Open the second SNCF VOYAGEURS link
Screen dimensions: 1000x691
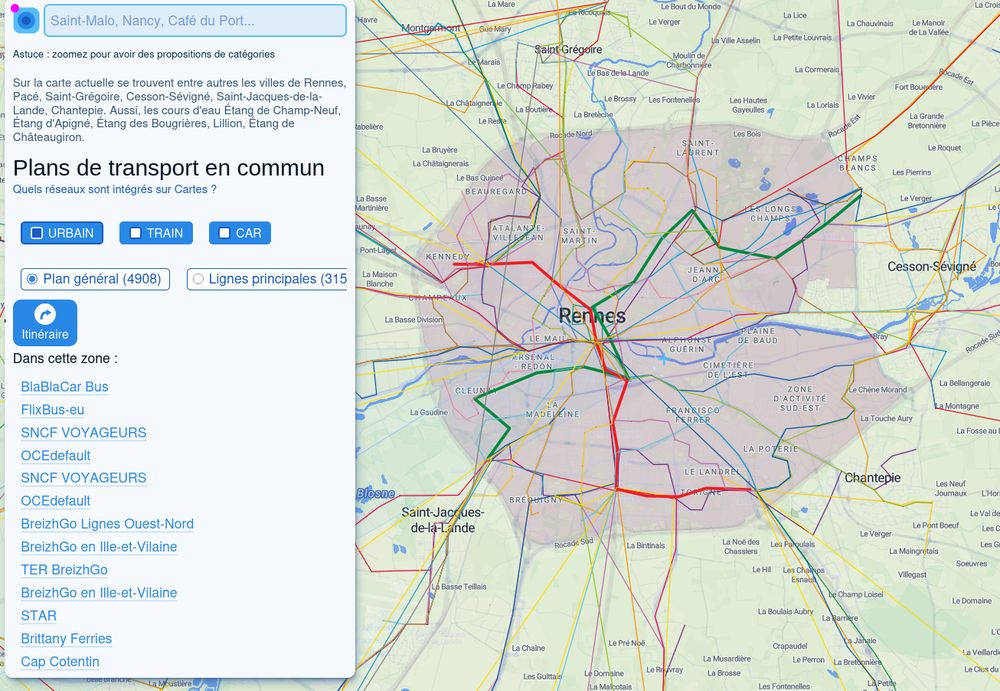click(x=84, y=478)
